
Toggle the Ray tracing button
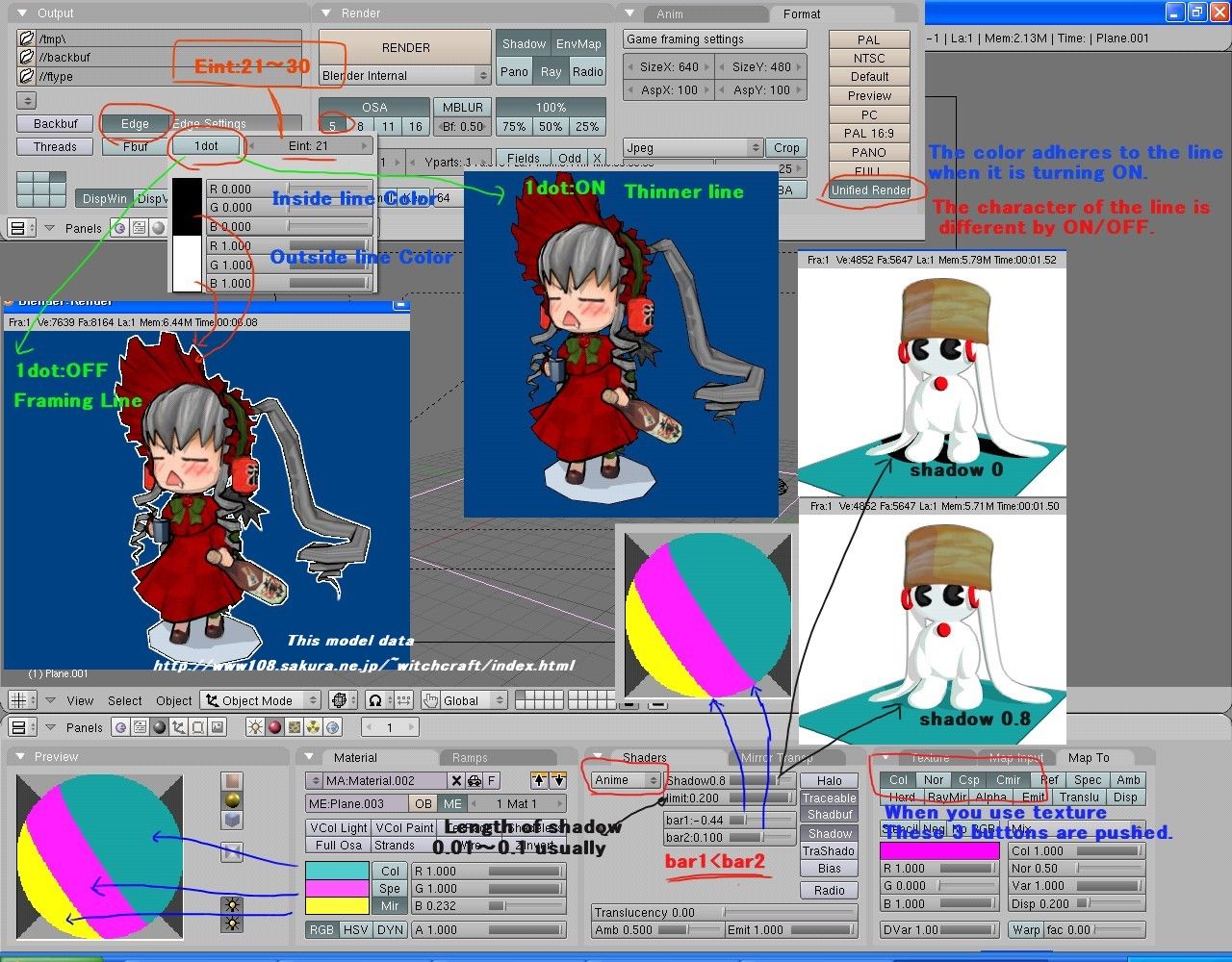(551, 72)
